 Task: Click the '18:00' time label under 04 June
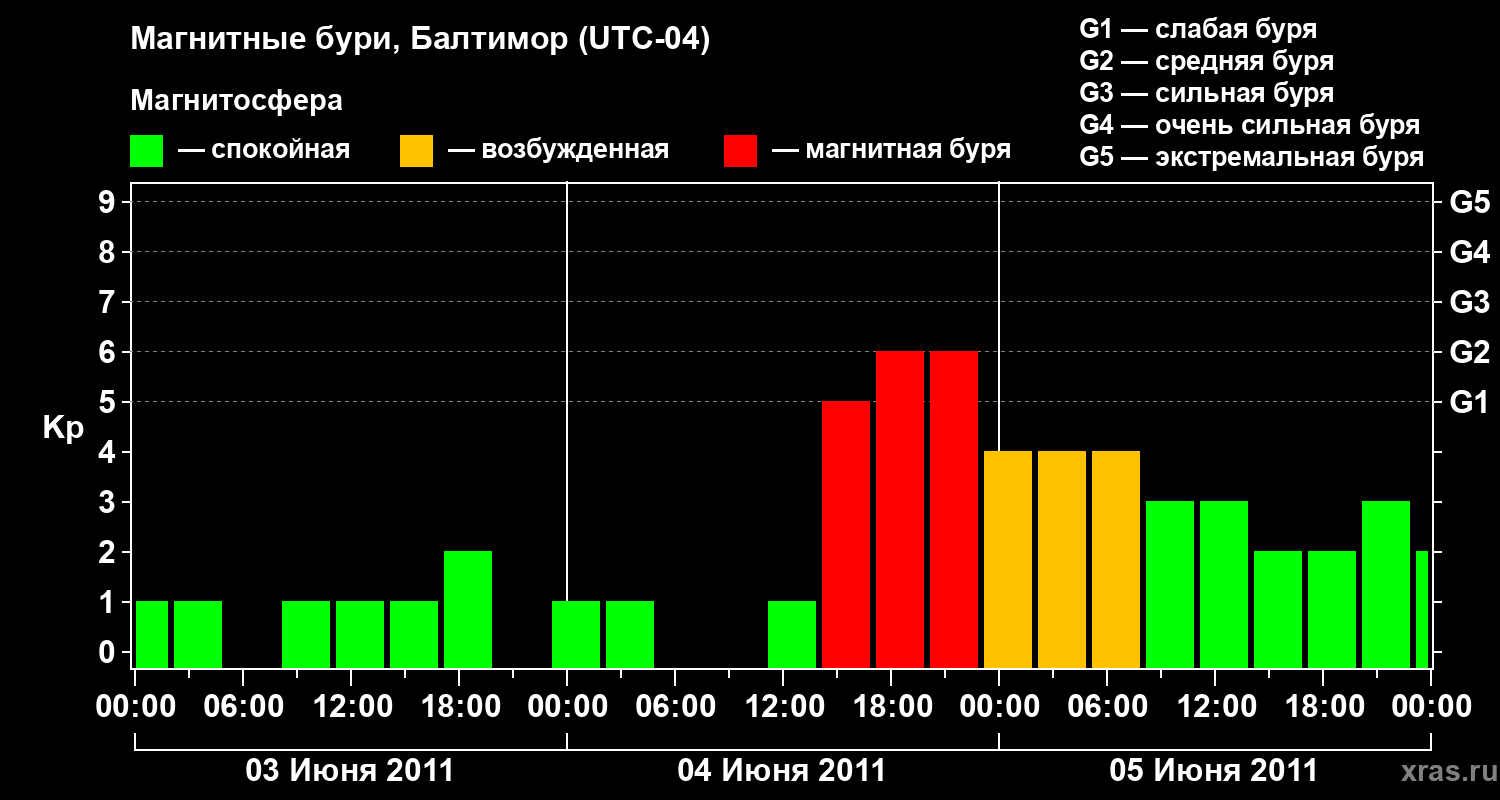(891, 707)
